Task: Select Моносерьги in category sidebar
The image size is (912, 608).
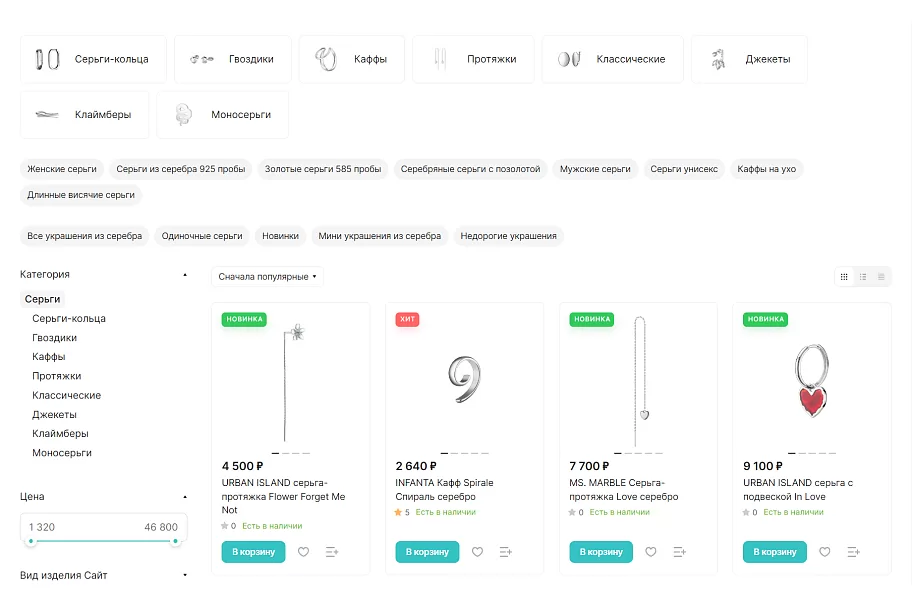Action: point(62,453)
